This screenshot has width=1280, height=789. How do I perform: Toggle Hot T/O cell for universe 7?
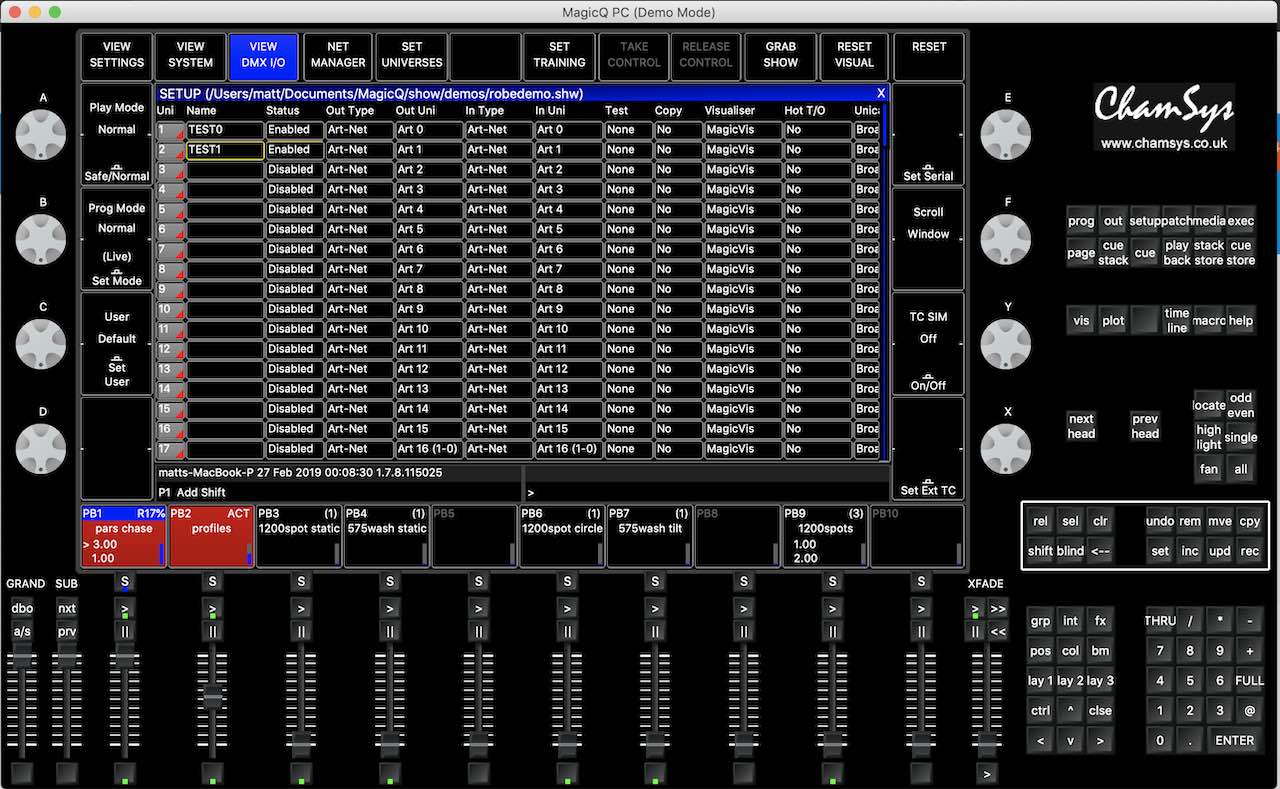(x=817, y=250)
